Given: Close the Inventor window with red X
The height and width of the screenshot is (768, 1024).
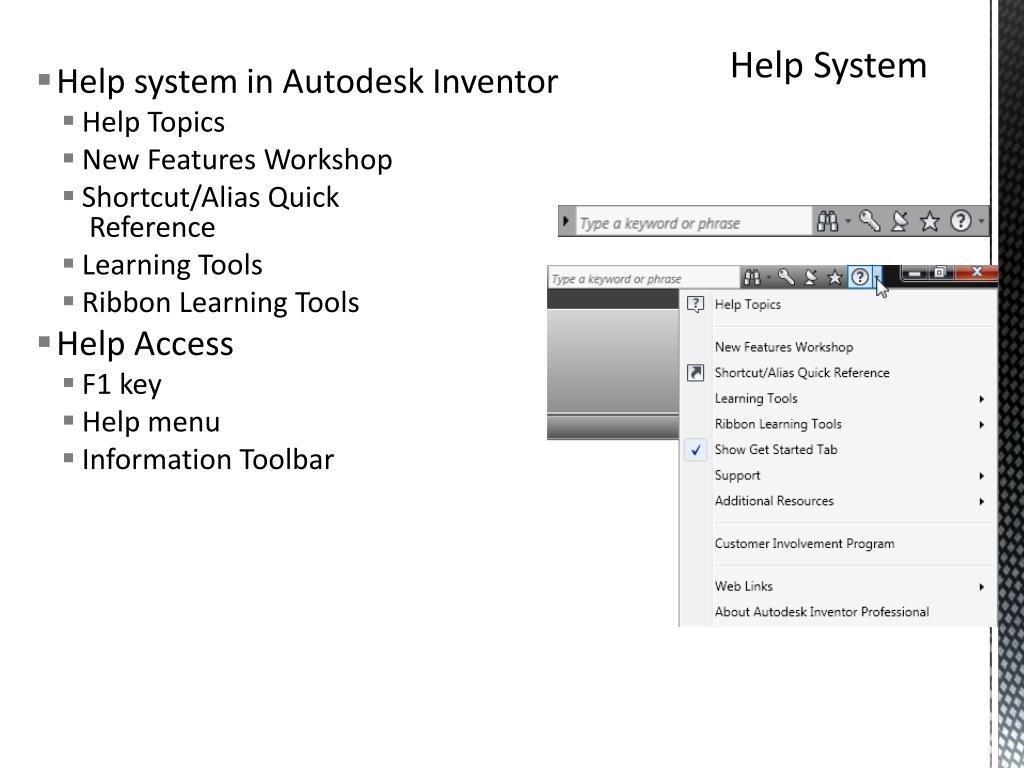Looking at the screenshot, I should click(976, 272).
